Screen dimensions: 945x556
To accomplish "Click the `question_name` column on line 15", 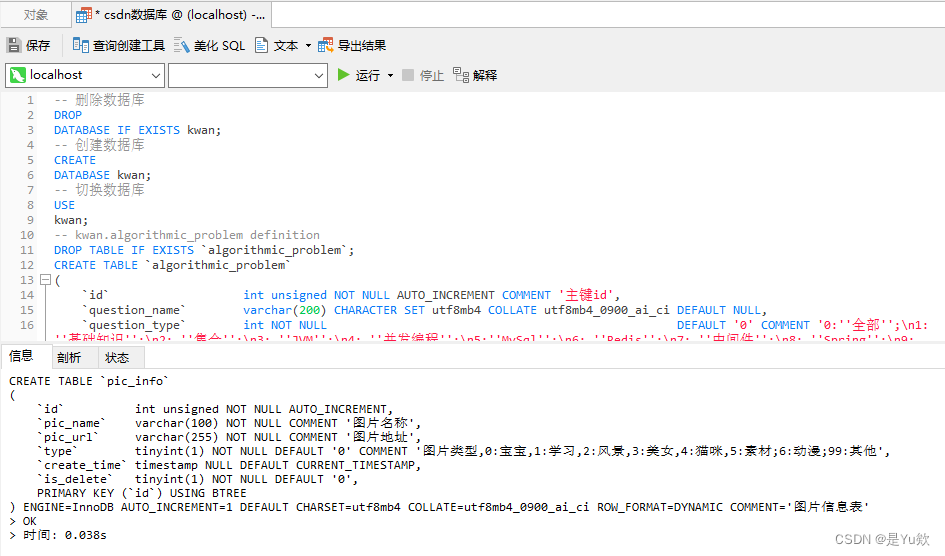I will tap(134, 310).
